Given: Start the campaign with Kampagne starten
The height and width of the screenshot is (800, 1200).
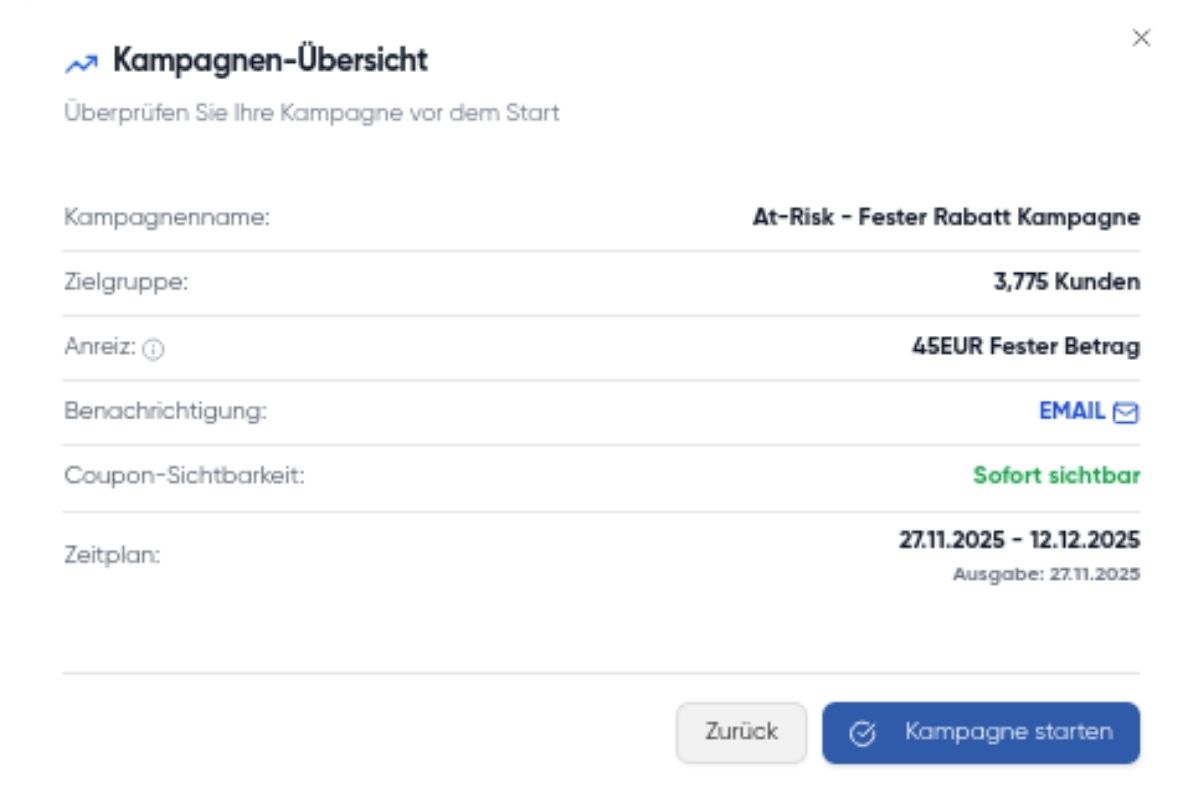Looking at the screenshot, I should (x=980, y=733).
